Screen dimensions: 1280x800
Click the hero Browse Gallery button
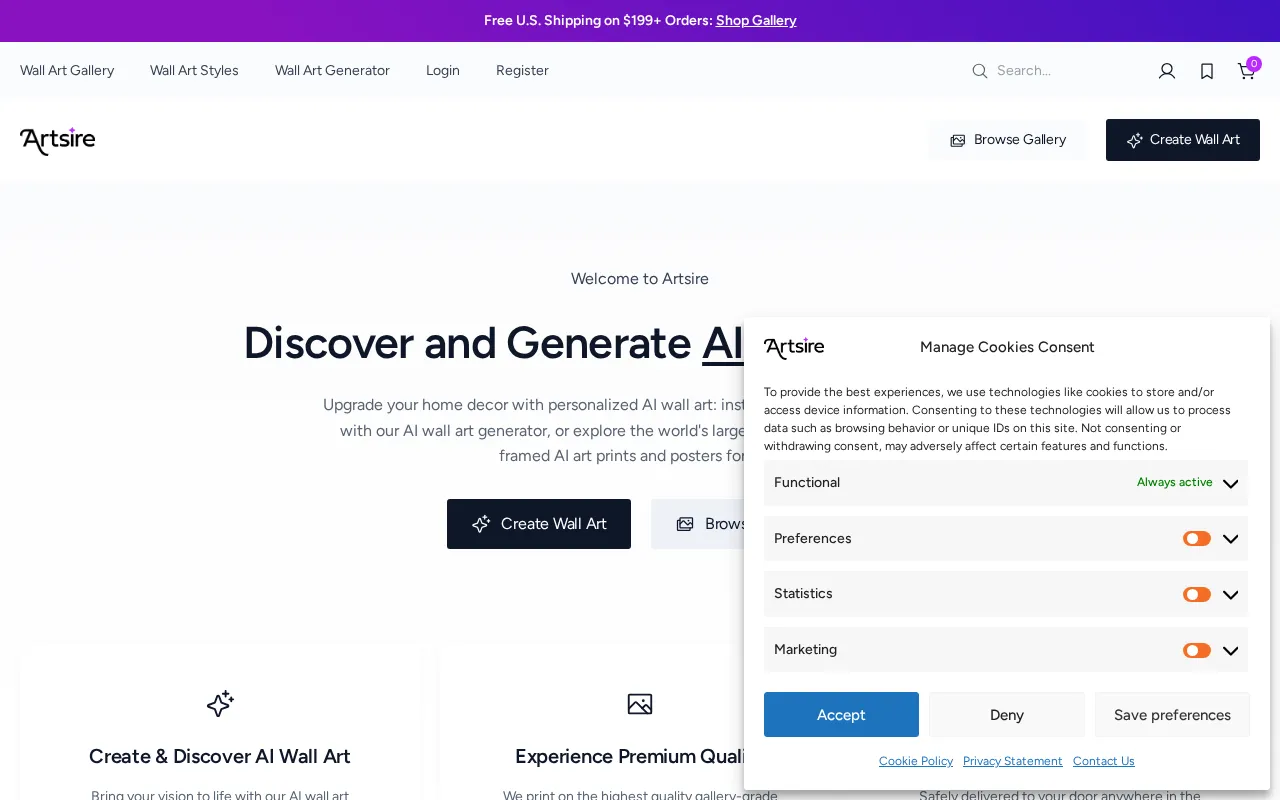698,524
